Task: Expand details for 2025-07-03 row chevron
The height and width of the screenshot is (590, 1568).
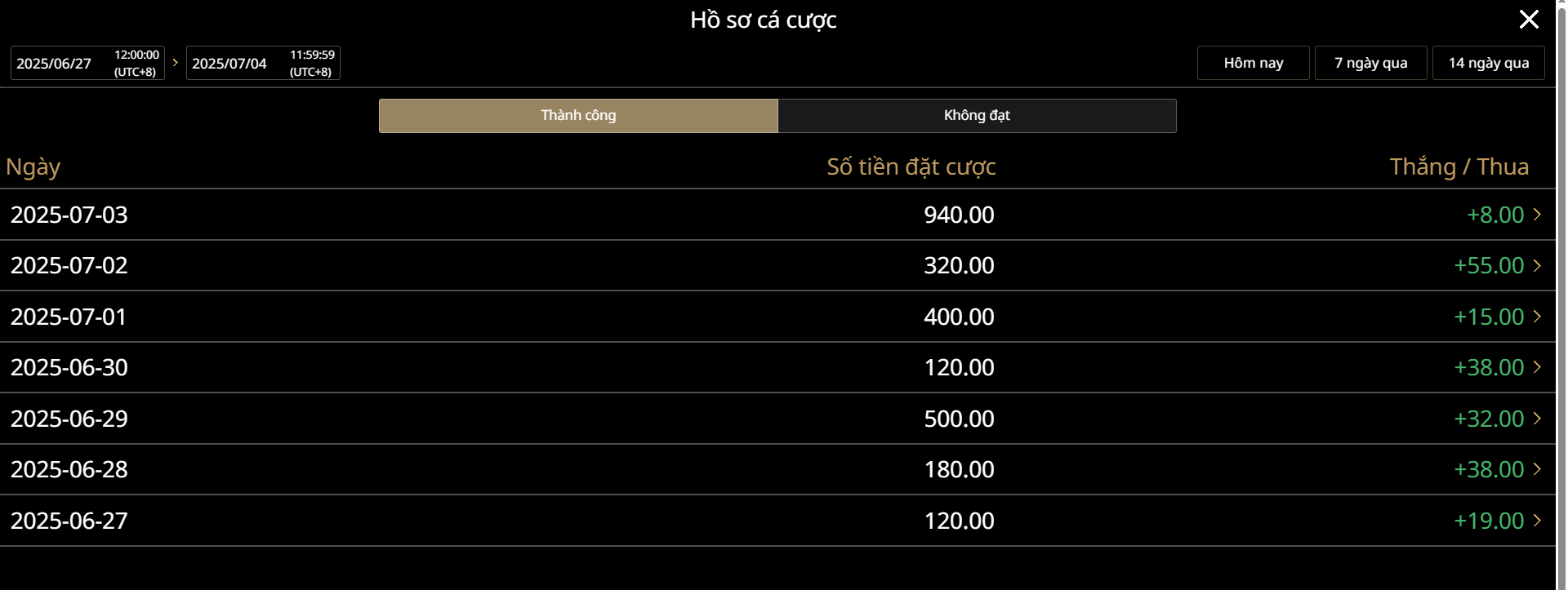Action: pyautogui.click(x=1537, y=215)
